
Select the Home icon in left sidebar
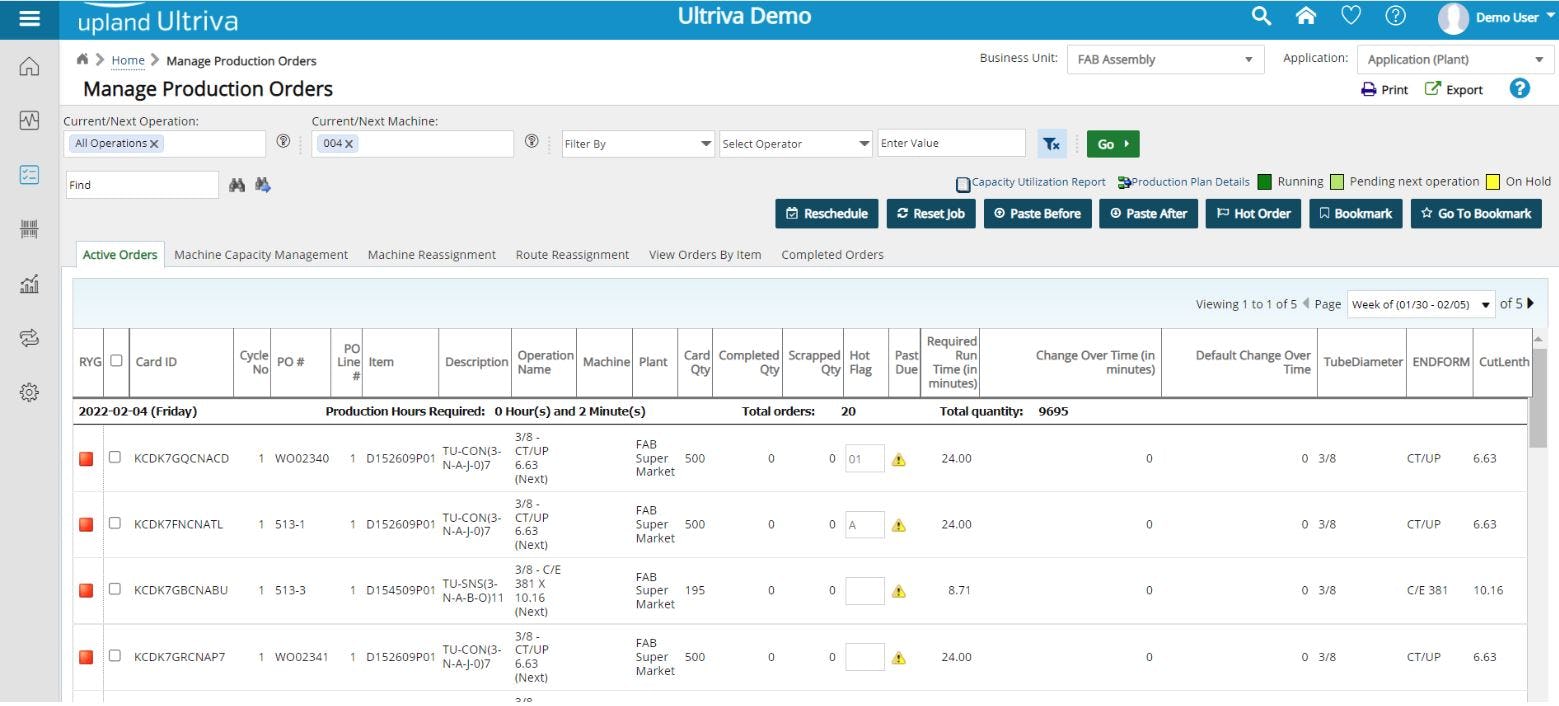29,66
